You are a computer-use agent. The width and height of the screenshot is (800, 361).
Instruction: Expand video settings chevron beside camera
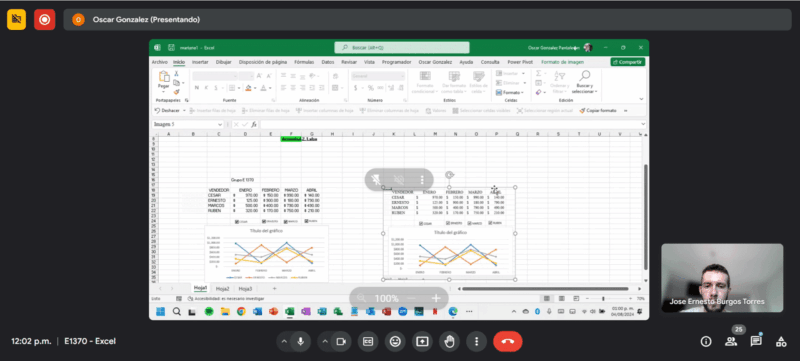325,342
